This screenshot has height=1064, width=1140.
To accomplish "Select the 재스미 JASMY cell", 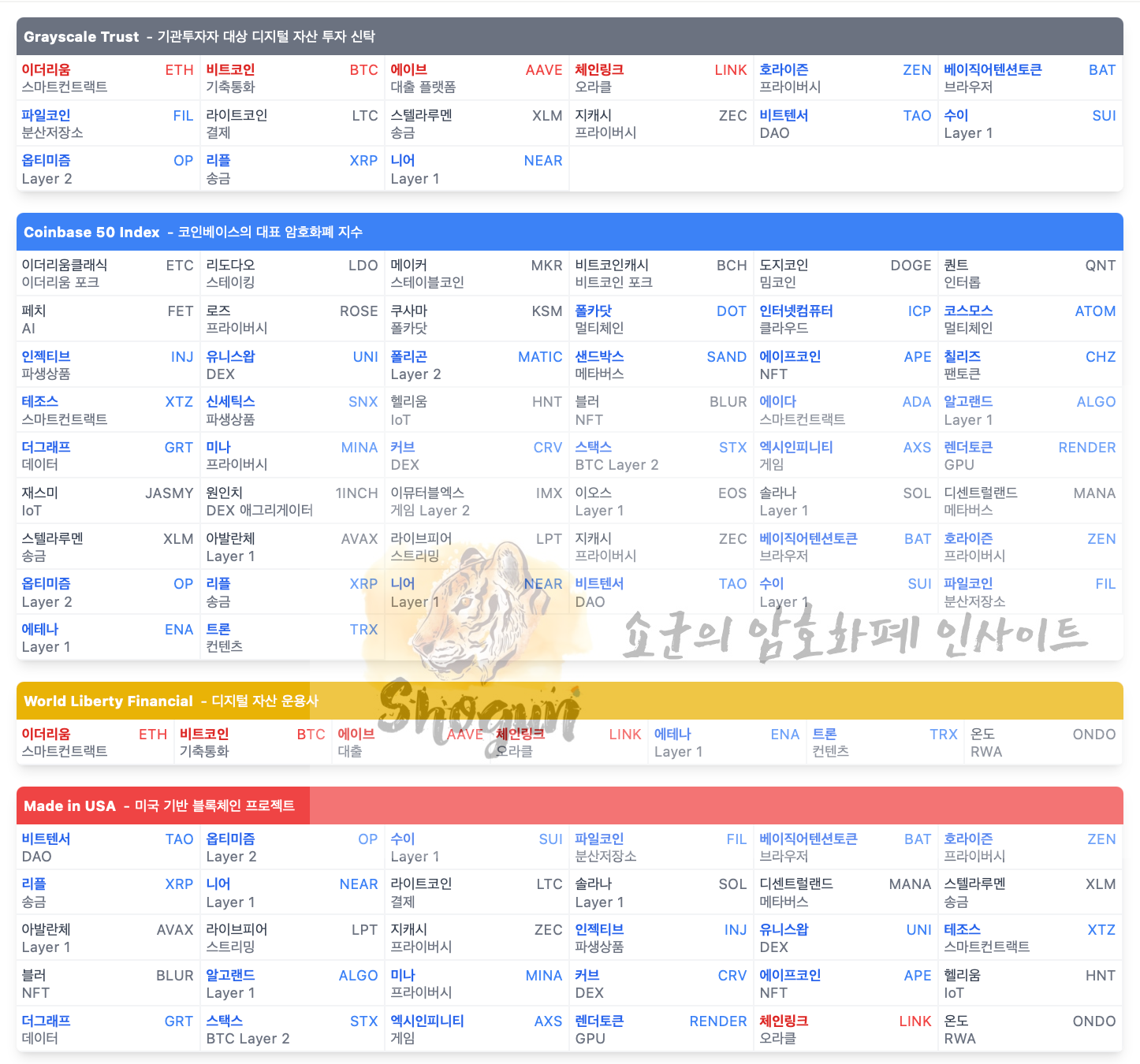I will (108, 501).
